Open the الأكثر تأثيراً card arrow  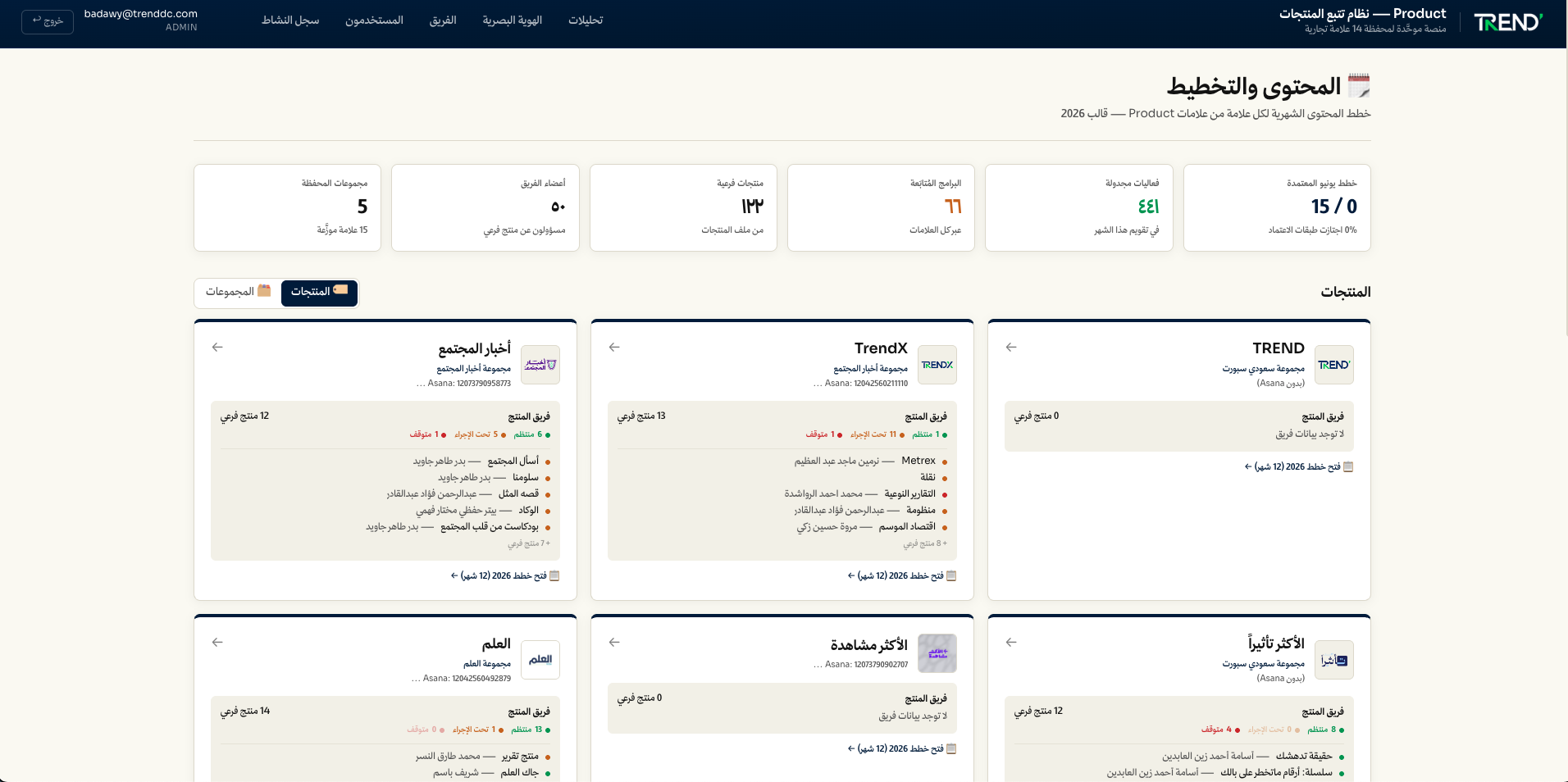coord(1011,643)
